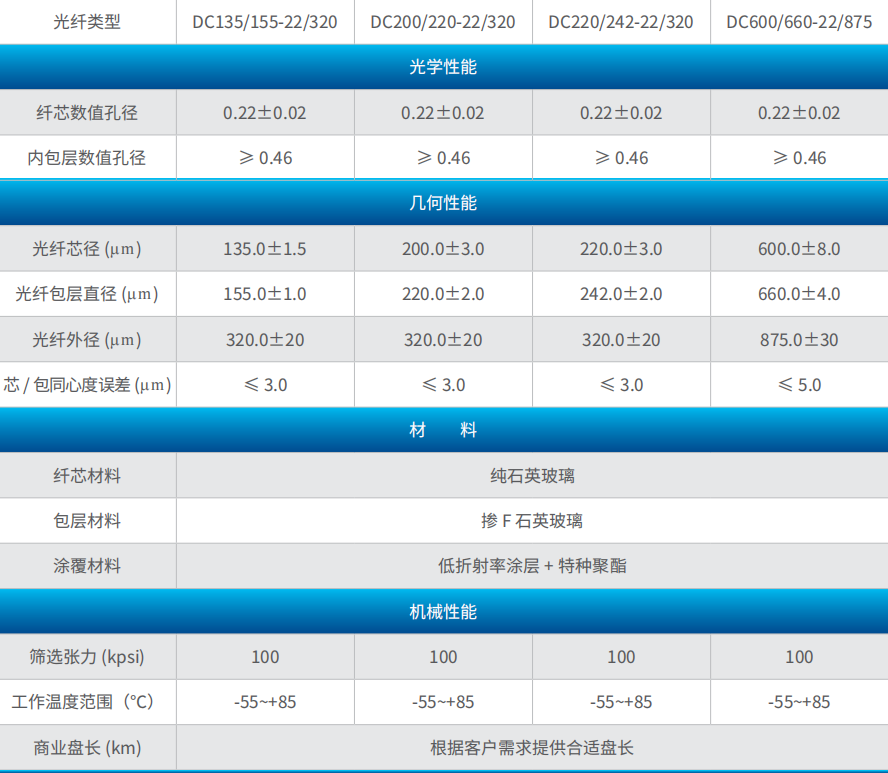
Task: Click the 几何性能 section header bar
Action: 444,203
